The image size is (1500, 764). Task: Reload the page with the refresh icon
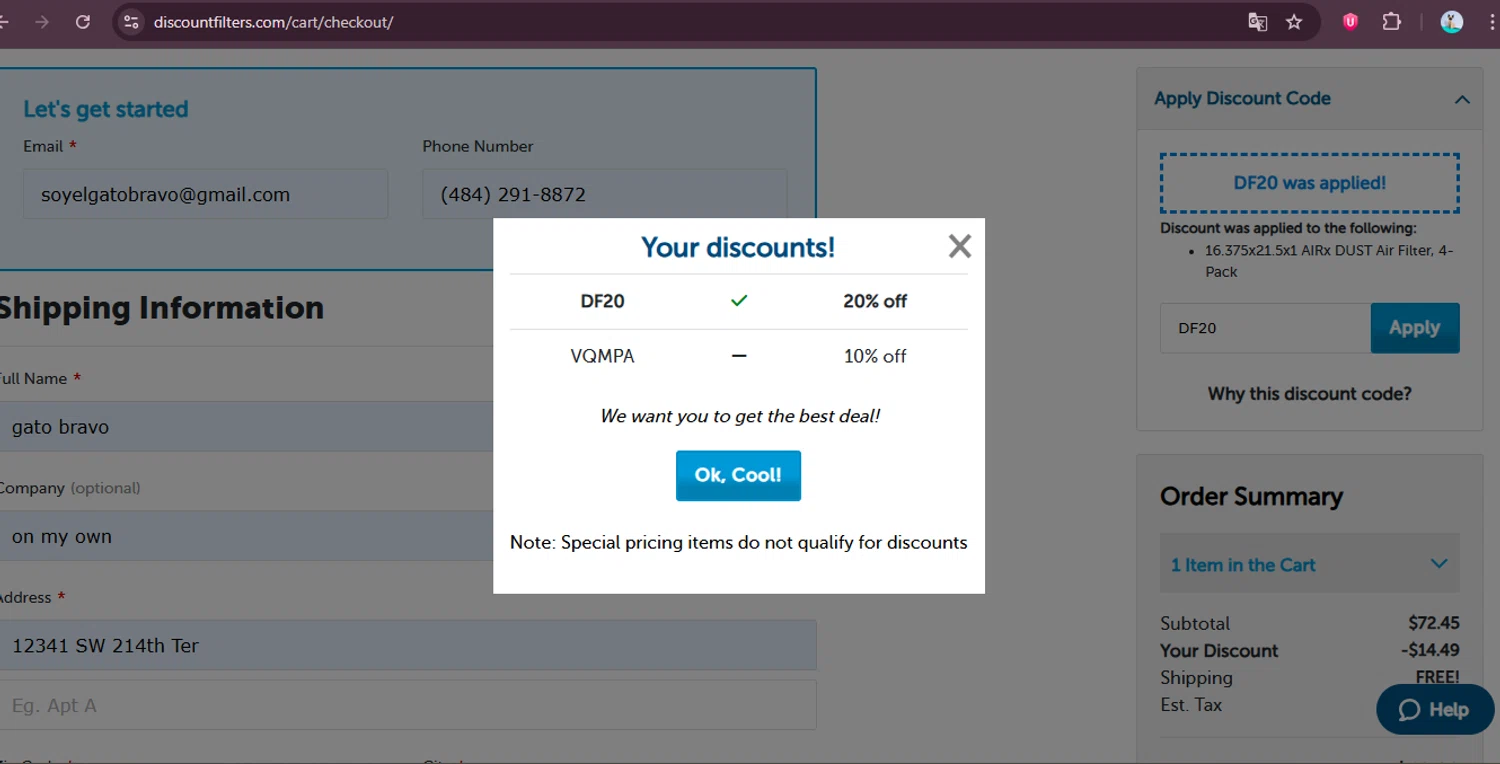click(x=83, y=22)
